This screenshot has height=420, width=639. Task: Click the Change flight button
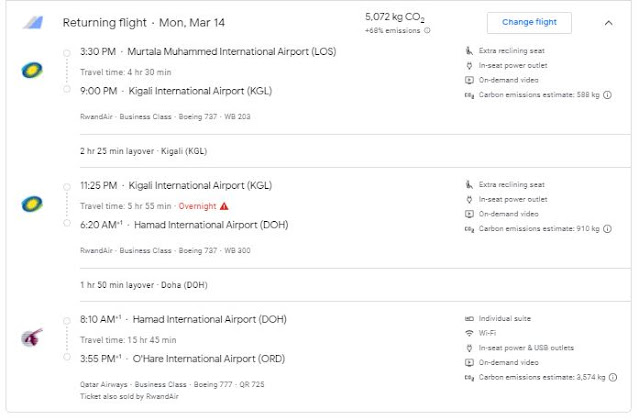(528, 22)
